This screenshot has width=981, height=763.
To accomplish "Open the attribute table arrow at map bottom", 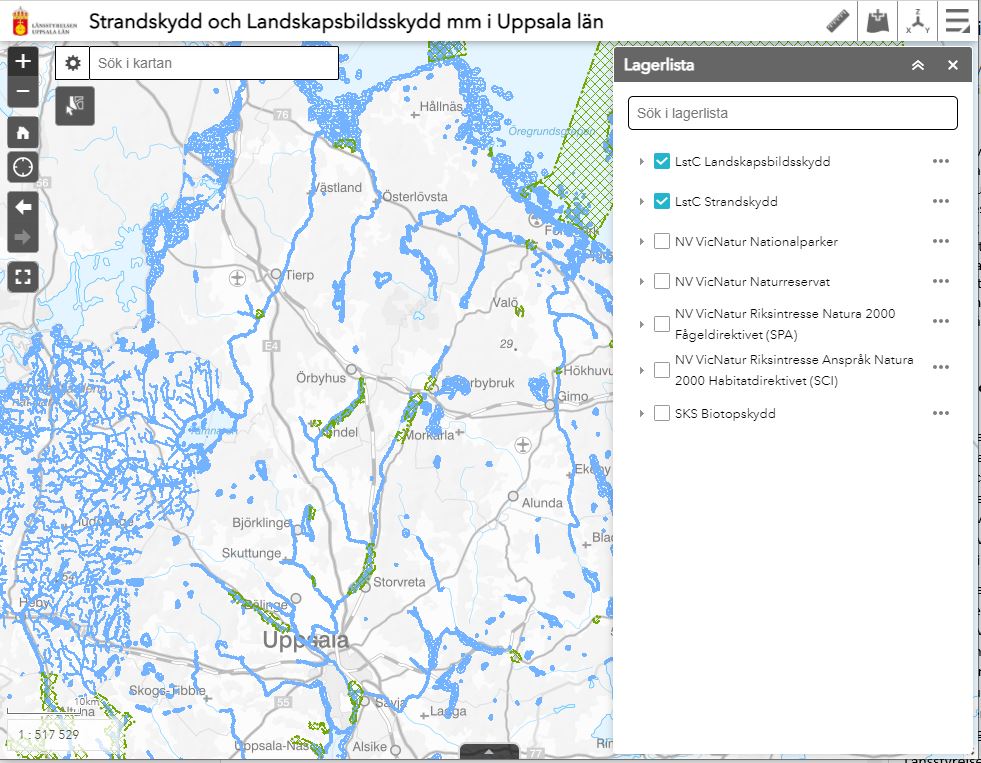I will click(489, 752).
